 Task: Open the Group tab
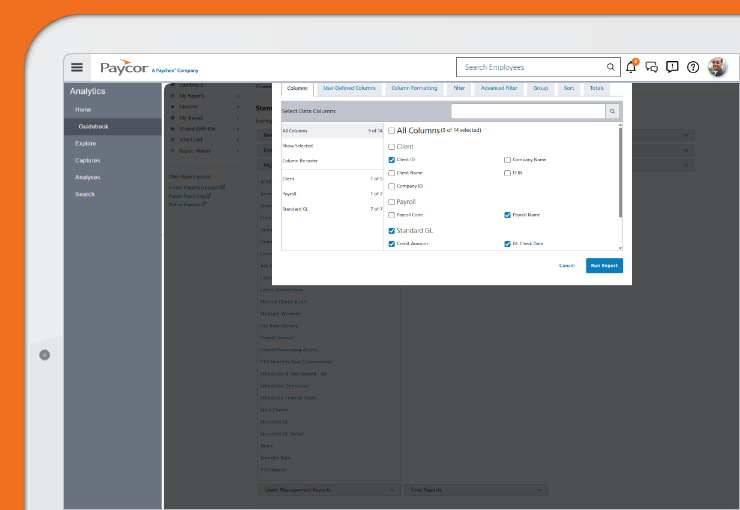point(540,88)
